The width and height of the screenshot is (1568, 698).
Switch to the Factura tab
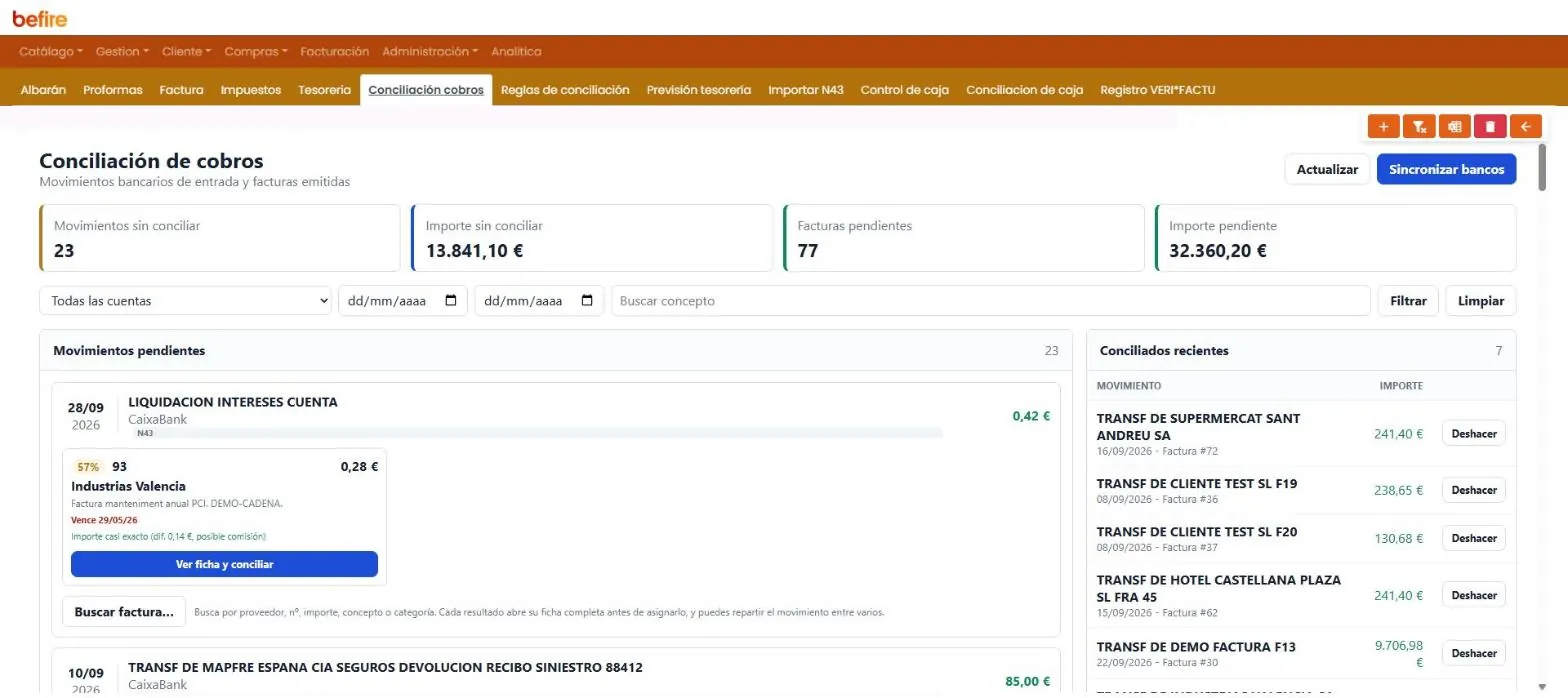(x=182, y=89)
